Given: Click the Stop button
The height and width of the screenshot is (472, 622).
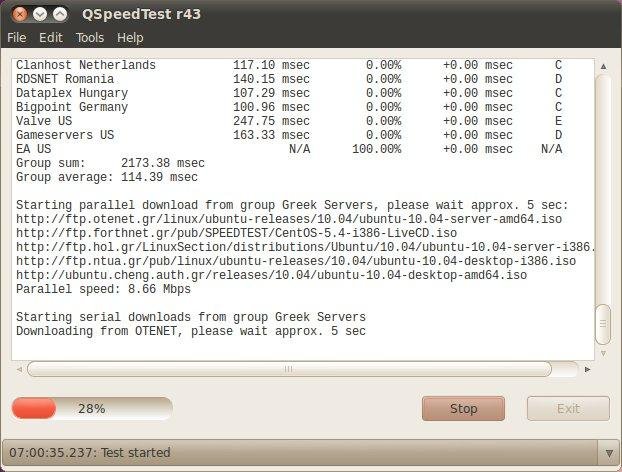Looking at the screenshot, I should [463, 409].
